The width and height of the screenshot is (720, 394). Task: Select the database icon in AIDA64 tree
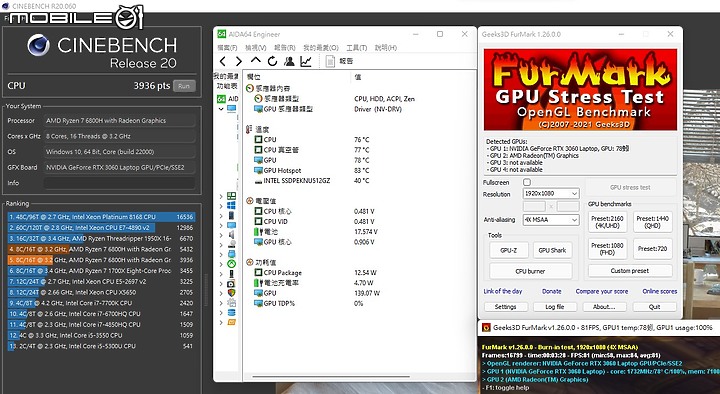(231, 313)
